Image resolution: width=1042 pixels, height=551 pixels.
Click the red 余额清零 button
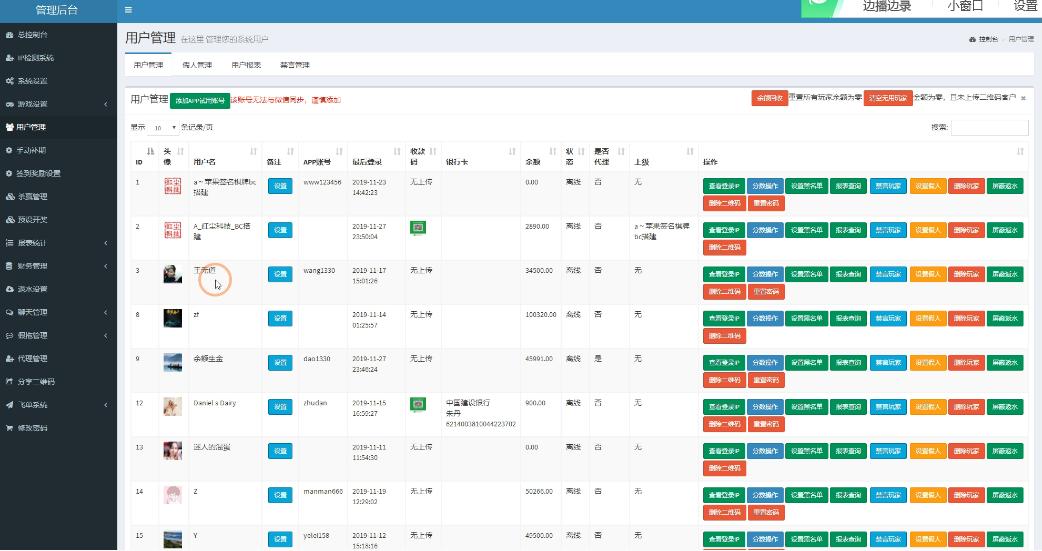(x=768, y=98)
